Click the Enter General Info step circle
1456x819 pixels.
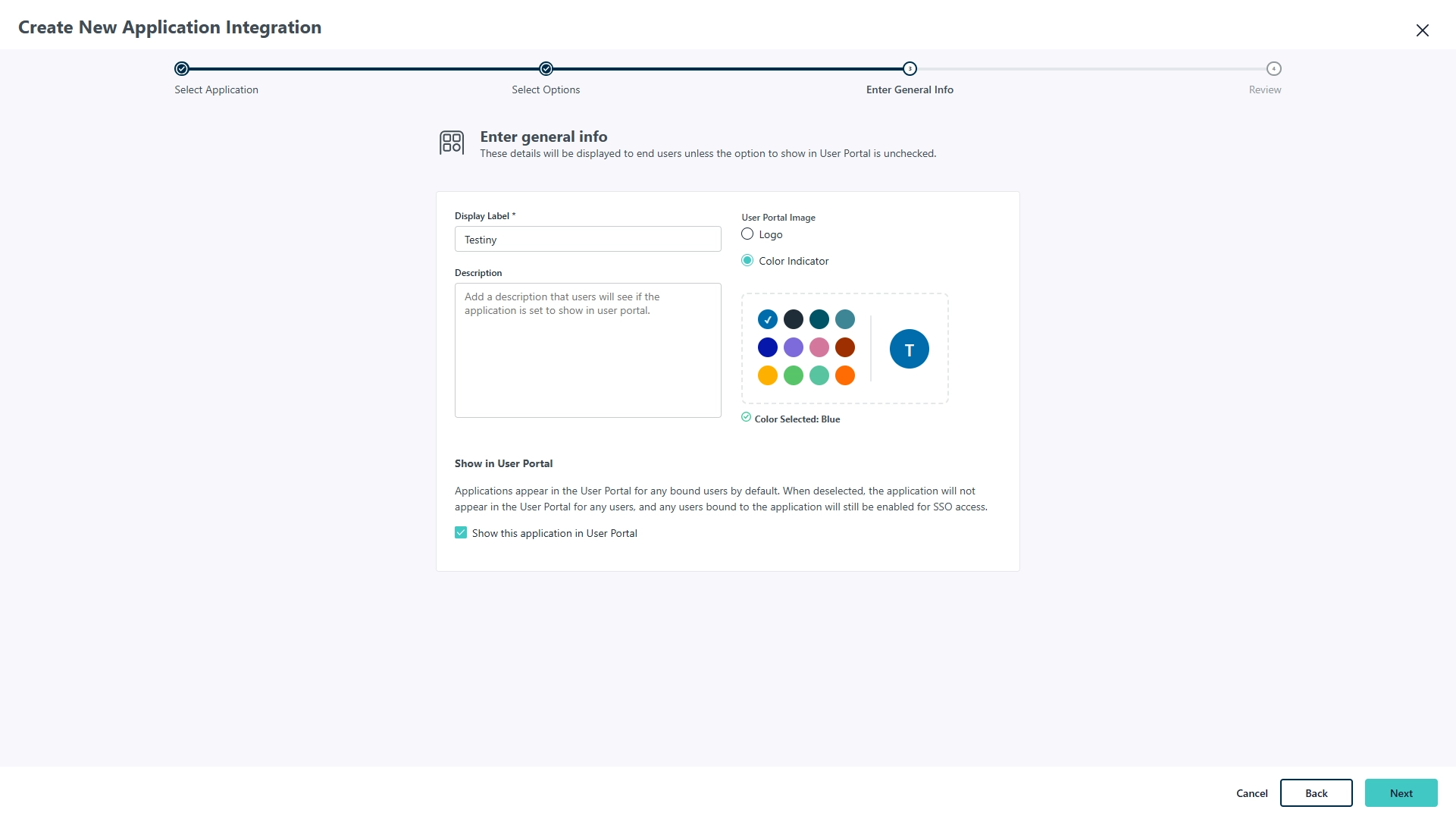click(x=910, y=69)
